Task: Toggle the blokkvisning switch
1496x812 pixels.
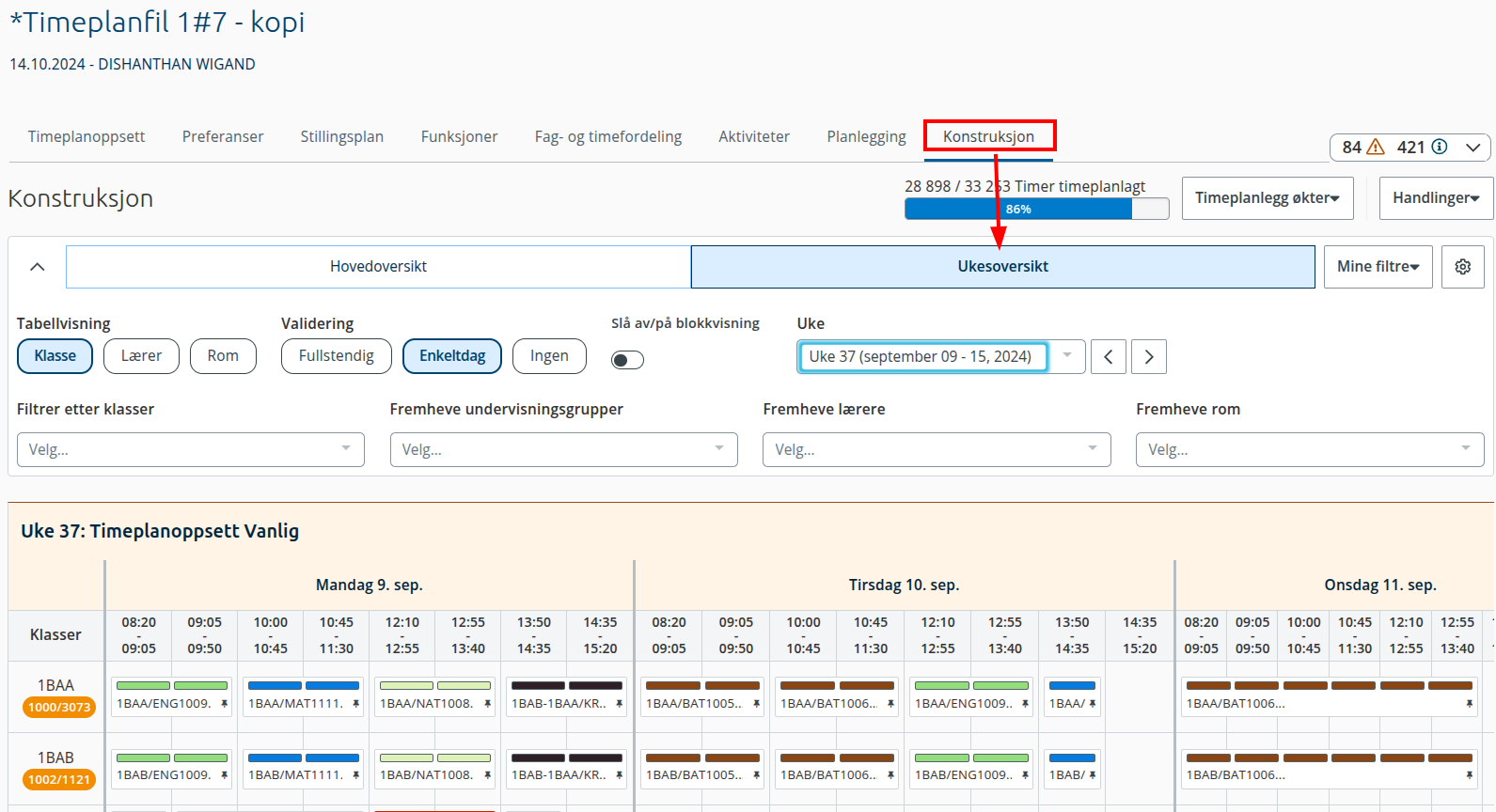Action: pyautogui.click(x=627, y=360)
